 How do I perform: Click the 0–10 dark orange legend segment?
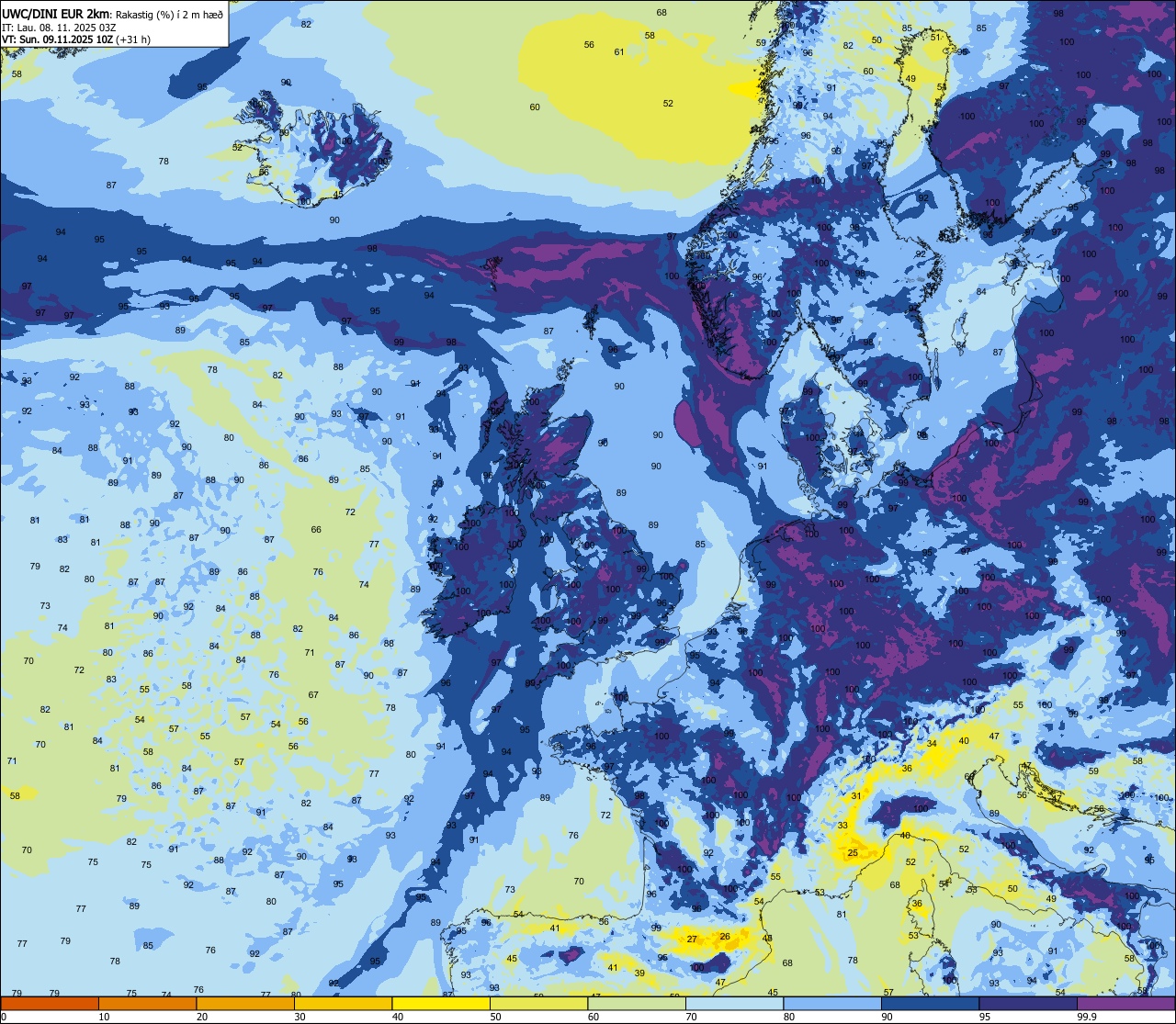pyautogui.click(x=50, y=1003)
